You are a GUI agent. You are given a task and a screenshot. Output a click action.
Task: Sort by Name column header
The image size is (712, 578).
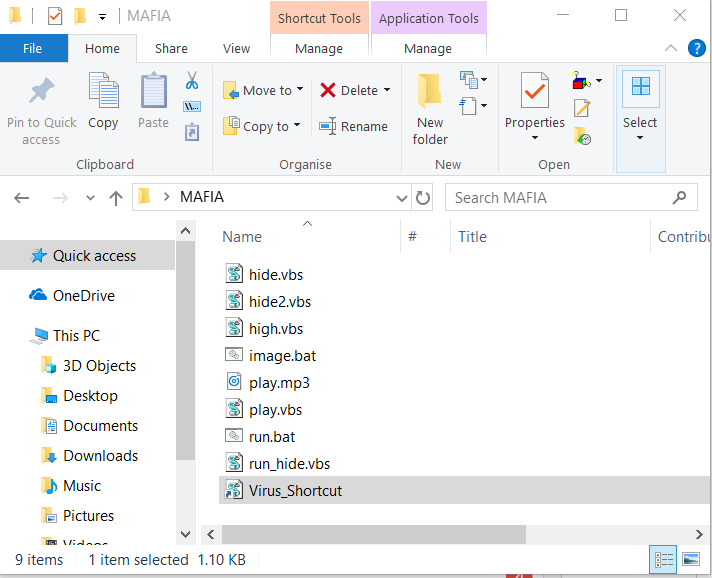pyautogui.click(x=242, y=237)
